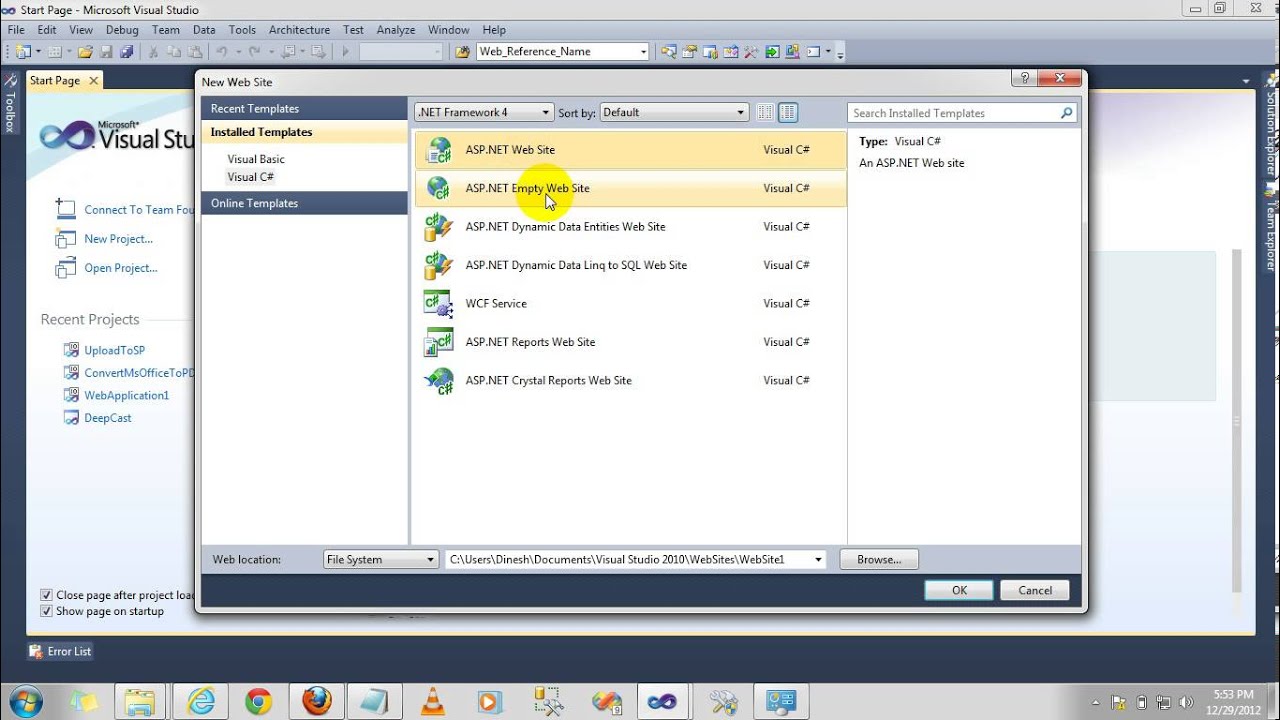1280x720 pixels.
Task: Open recent project DeepCast
Action: [x=108, y=418]
